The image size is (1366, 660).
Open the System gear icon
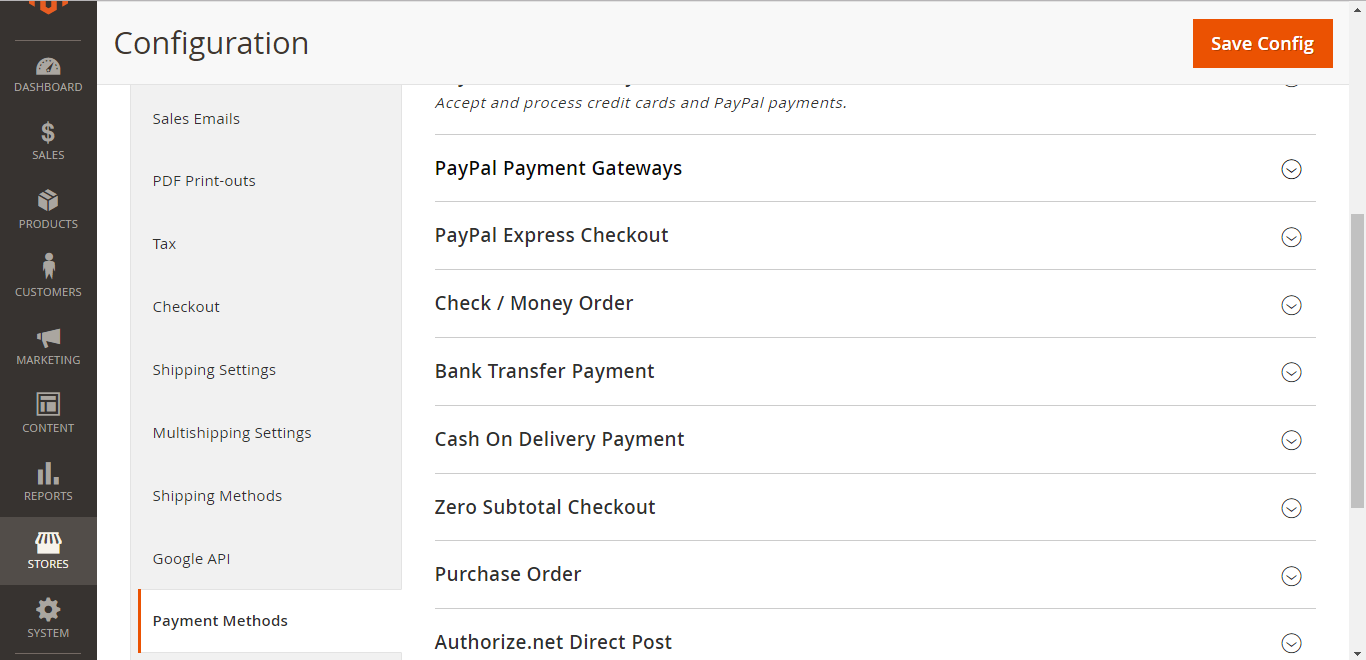click(x=48, y=609)
